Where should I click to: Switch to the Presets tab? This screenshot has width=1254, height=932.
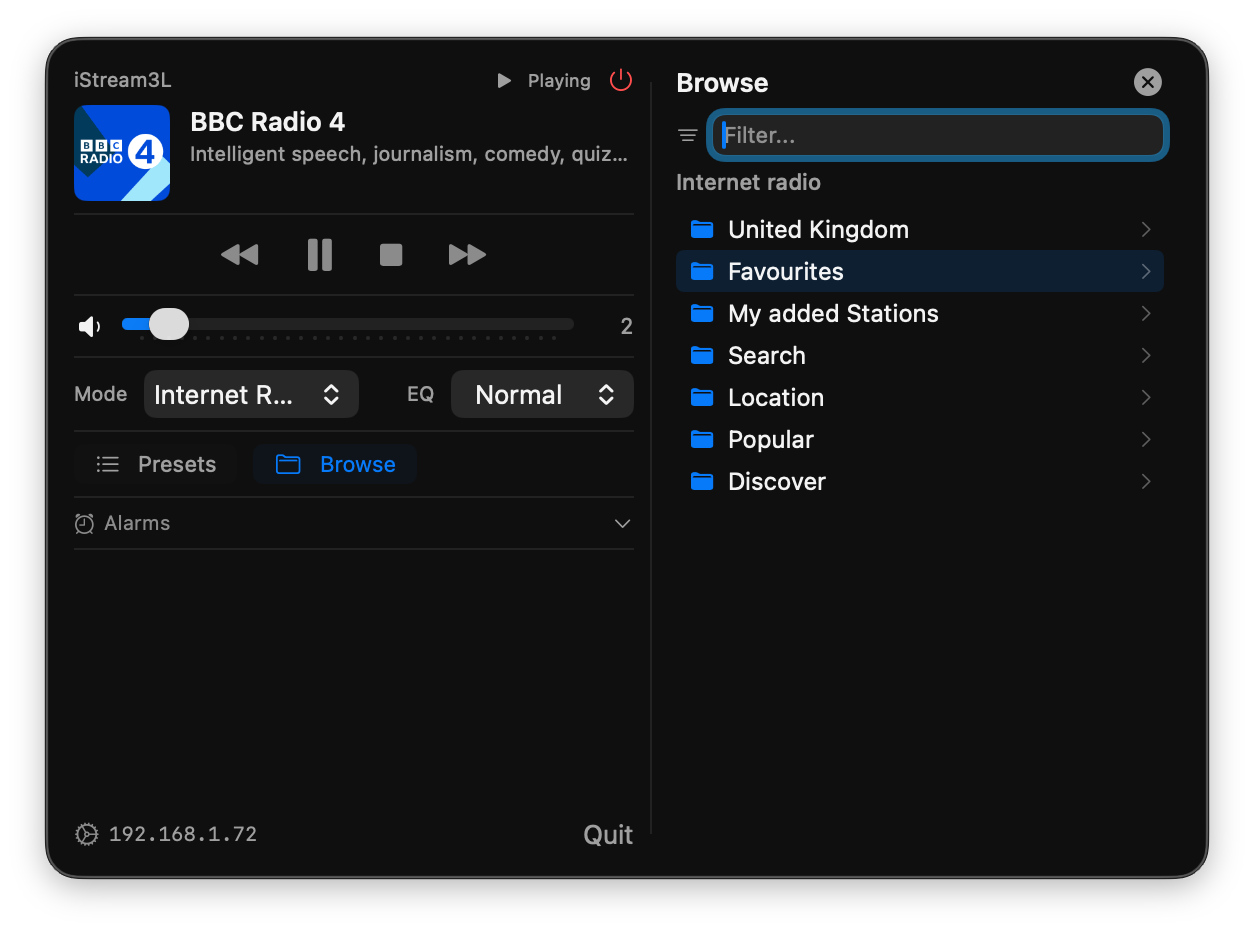click(x=156, y=464)
